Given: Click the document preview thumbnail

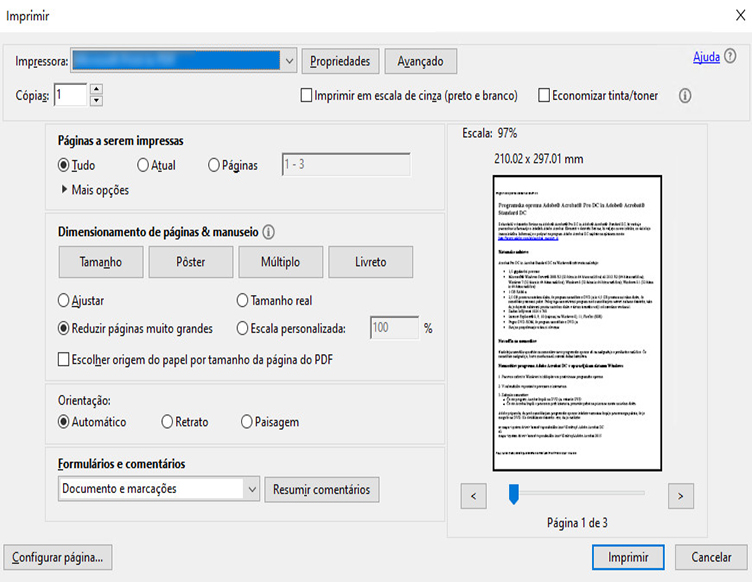Looking at the screenshot, I should tap(577, 323).
